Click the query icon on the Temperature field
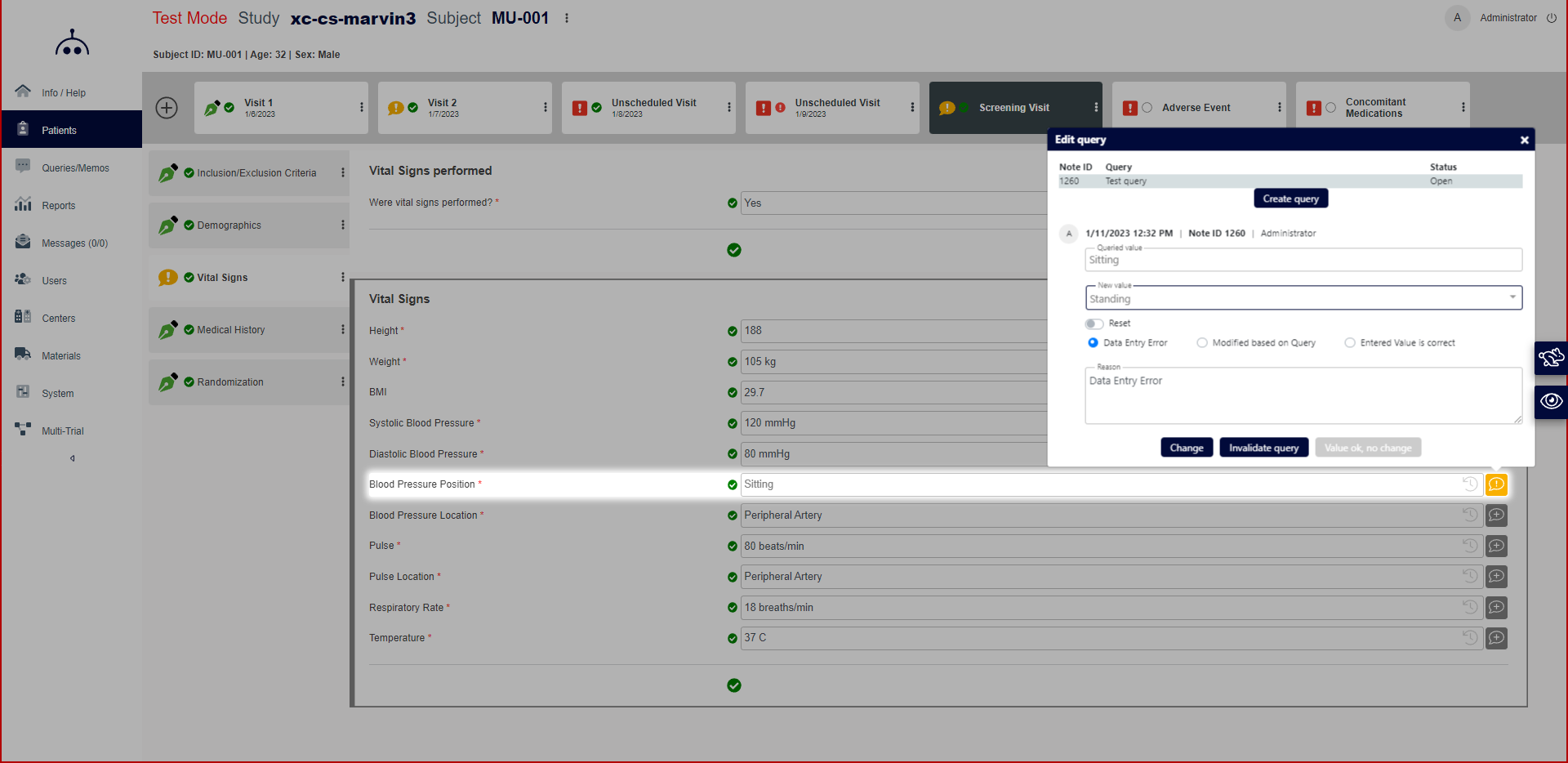This screenshot has height=763, width=1568. pos(1497,638)
